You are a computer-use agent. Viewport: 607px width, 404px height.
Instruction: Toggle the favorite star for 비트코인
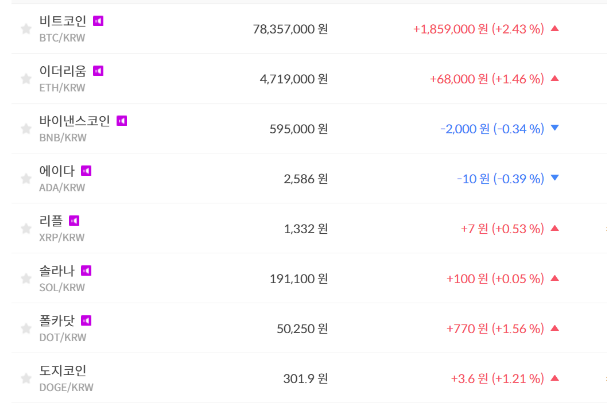click(x=26, y=29)
